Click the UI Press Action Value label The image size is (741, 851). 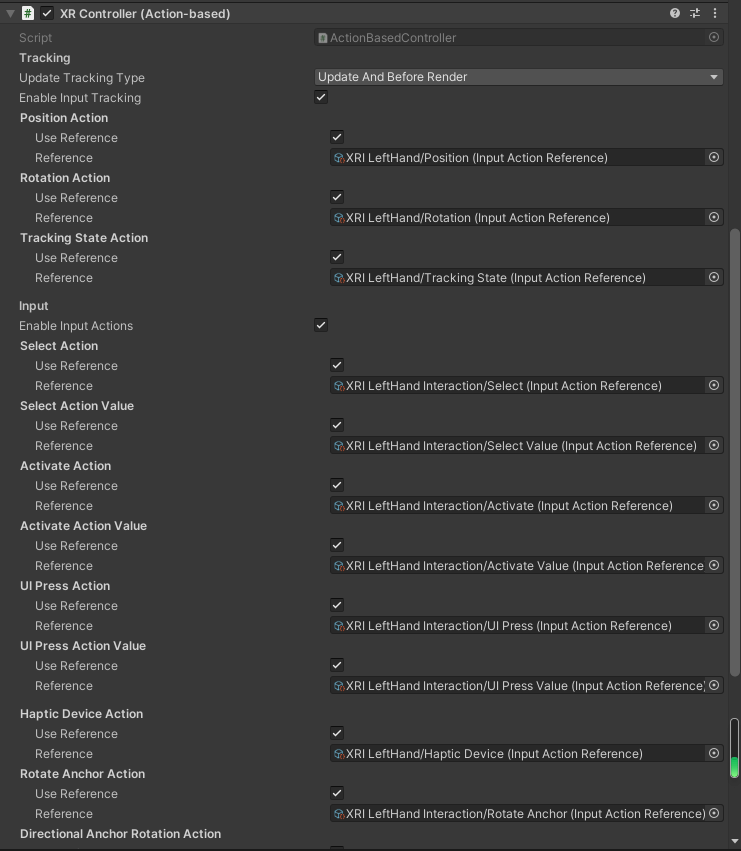click(x=83, y=645)
